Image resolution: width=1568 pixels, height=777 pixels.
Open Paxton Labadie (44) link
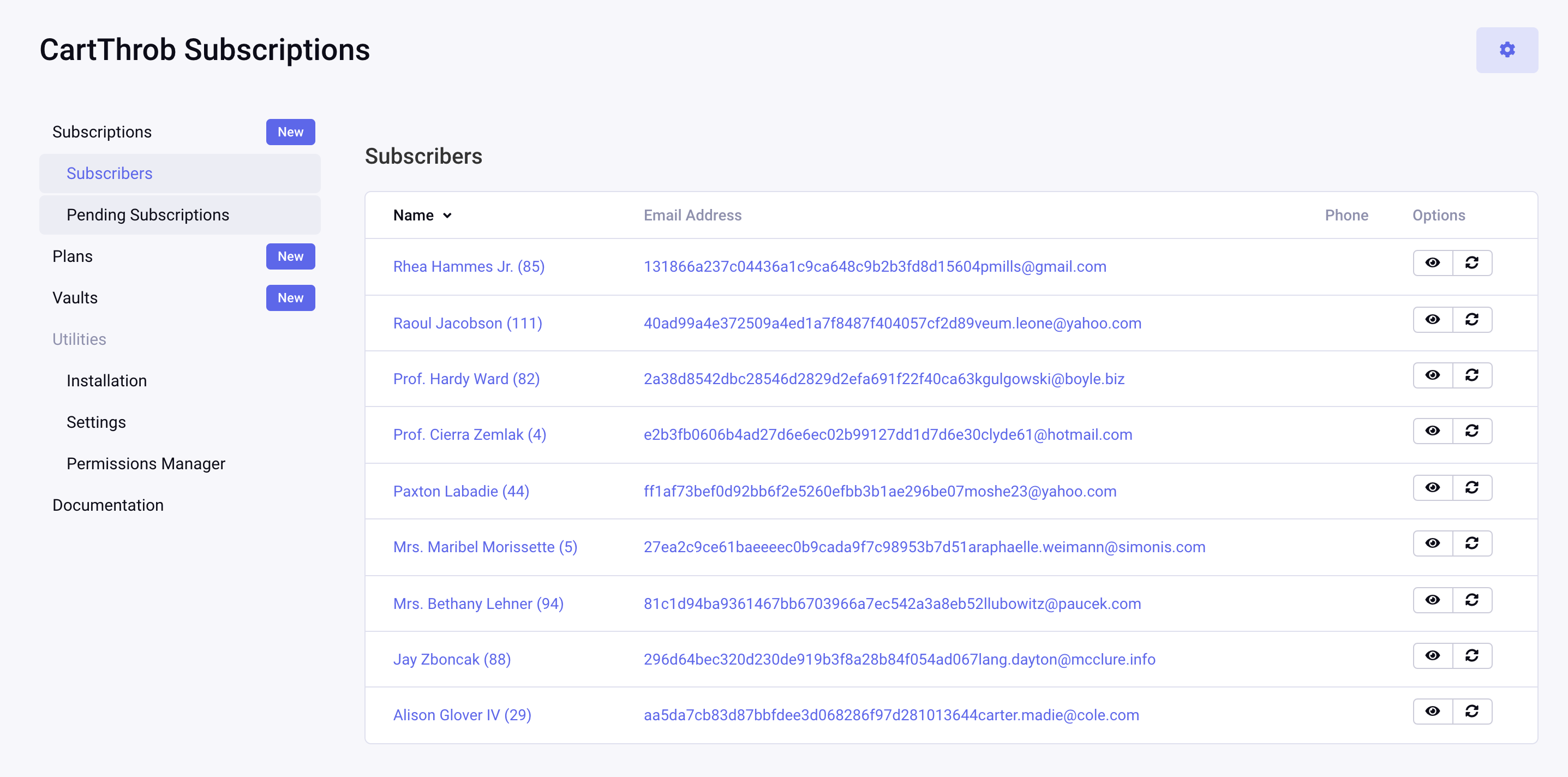[461, 492]
